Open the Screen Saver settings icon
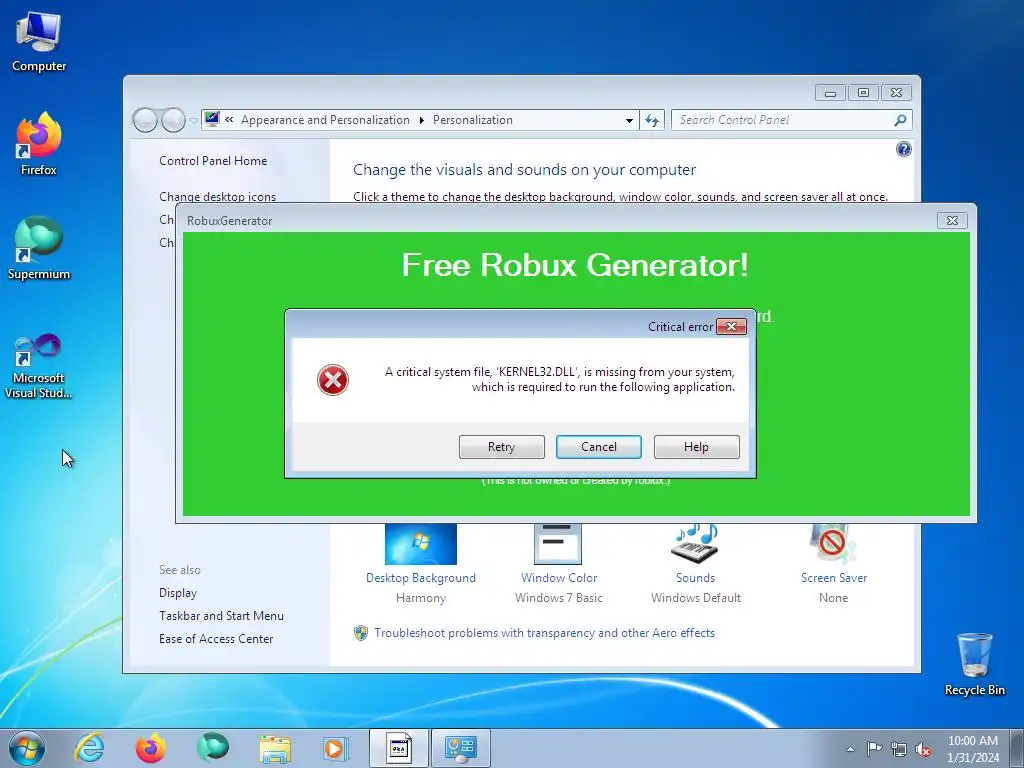The height and width of the screenshot is (768, 1024). coord(833,552)
